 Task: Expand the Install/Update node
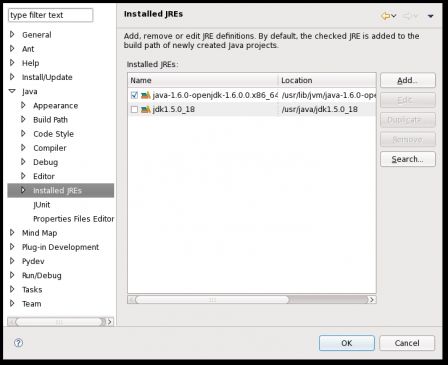point(12,77)
